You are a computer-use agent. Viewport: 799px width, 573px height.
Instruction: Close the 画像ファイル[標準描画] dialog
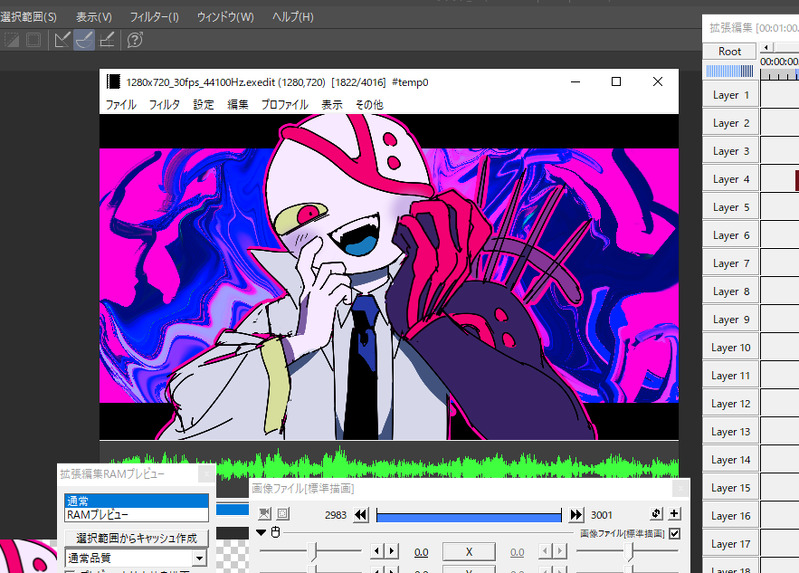pyautogui.click(x=680, y=488)
